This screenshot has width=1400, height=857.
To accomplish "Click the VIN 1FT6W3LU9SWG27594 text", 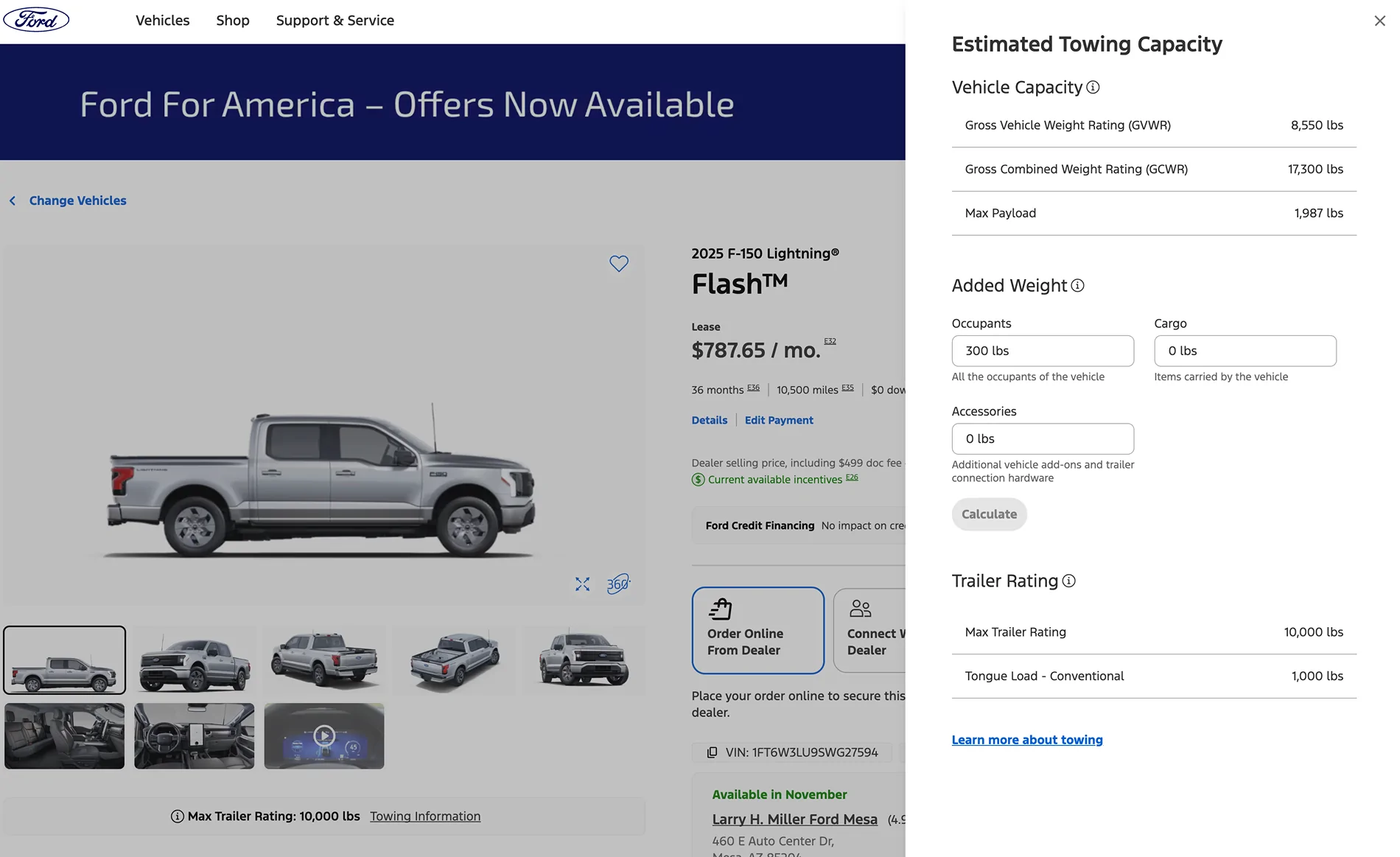I will (x=802, y=752).
